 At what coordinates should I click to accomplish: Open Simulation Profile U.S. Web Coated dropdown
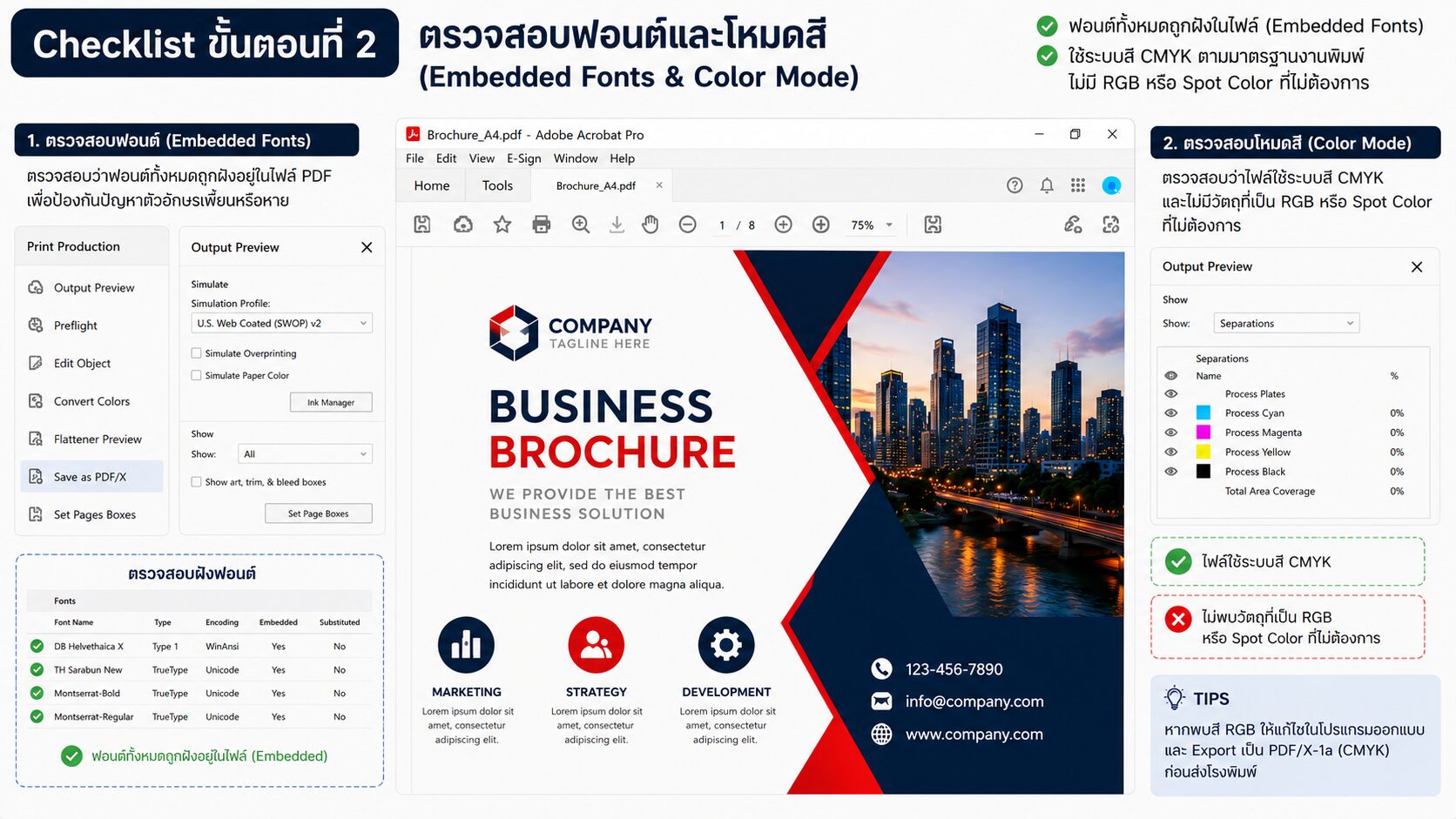click(x=282, y=323)
